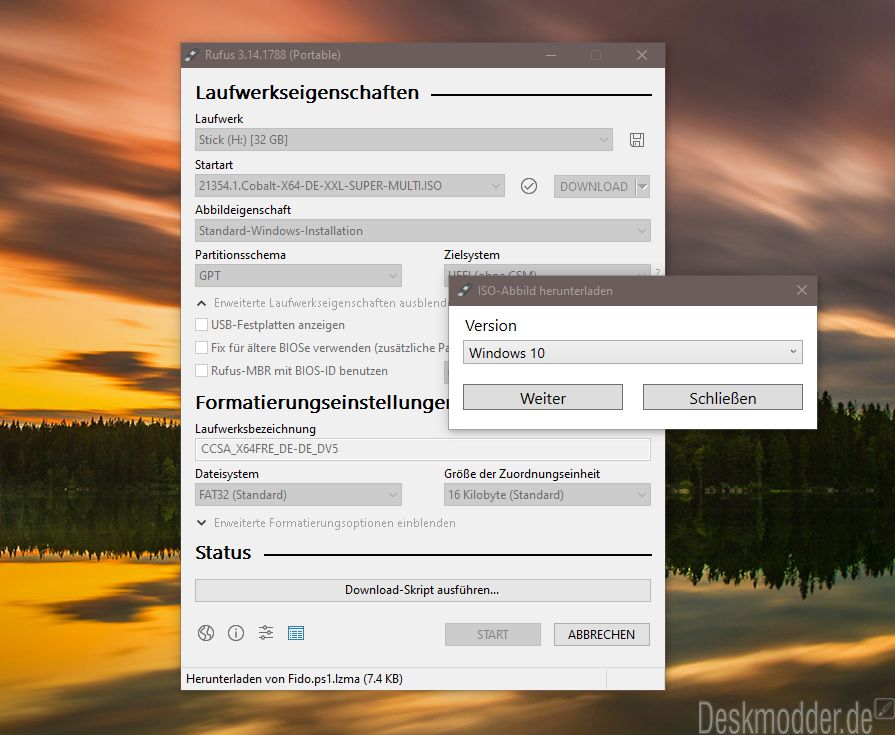Minimize the Rufus window
The image size is (895, 735).
tap(551, 55)
